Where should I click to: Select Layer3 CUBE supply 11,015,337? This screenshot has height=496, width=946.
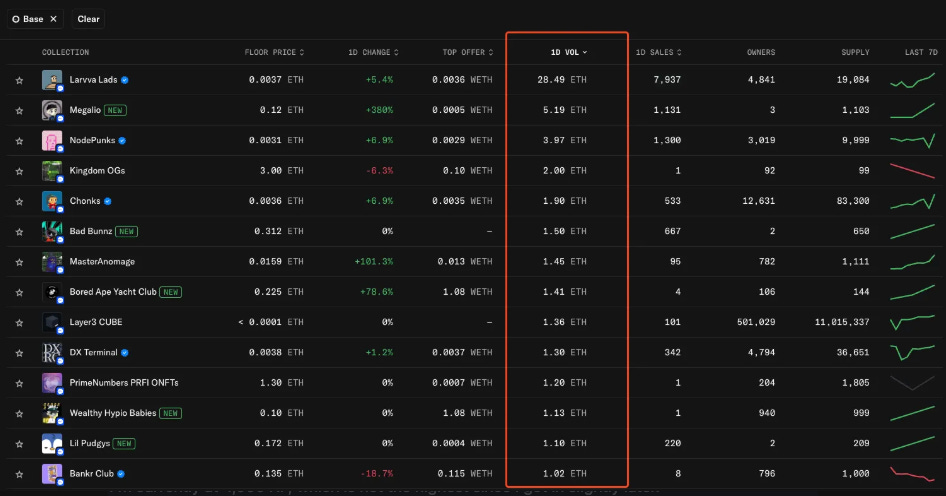(x=842, y=322)
